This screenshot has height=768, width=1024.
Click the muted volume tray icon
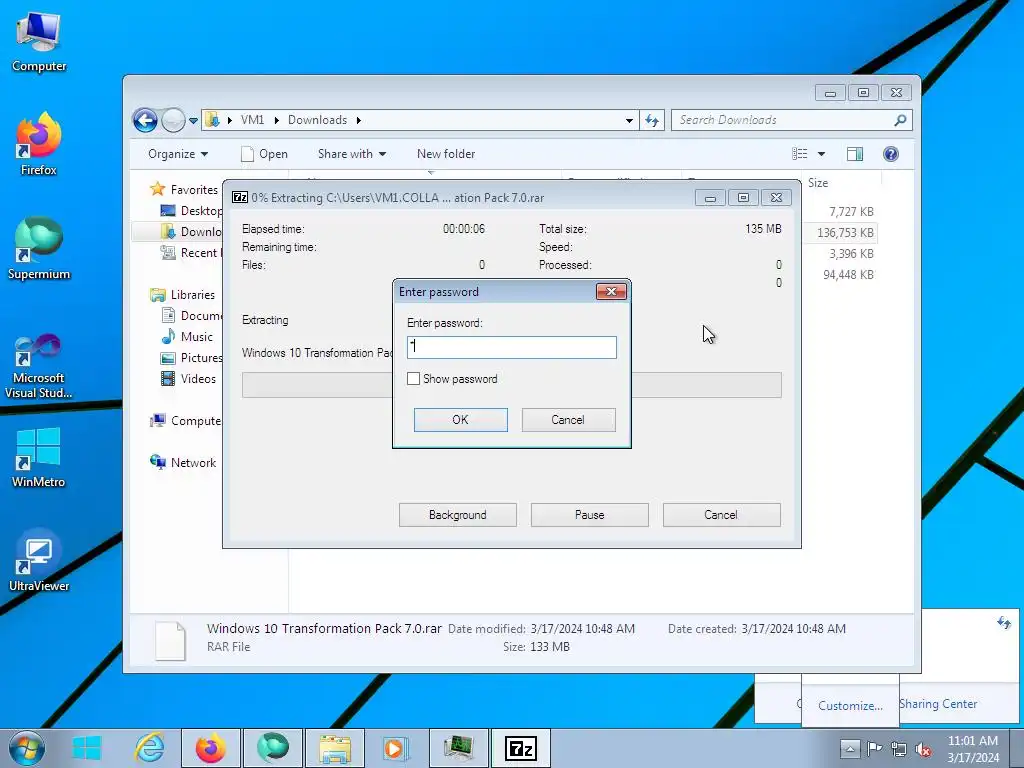(923, 748)
